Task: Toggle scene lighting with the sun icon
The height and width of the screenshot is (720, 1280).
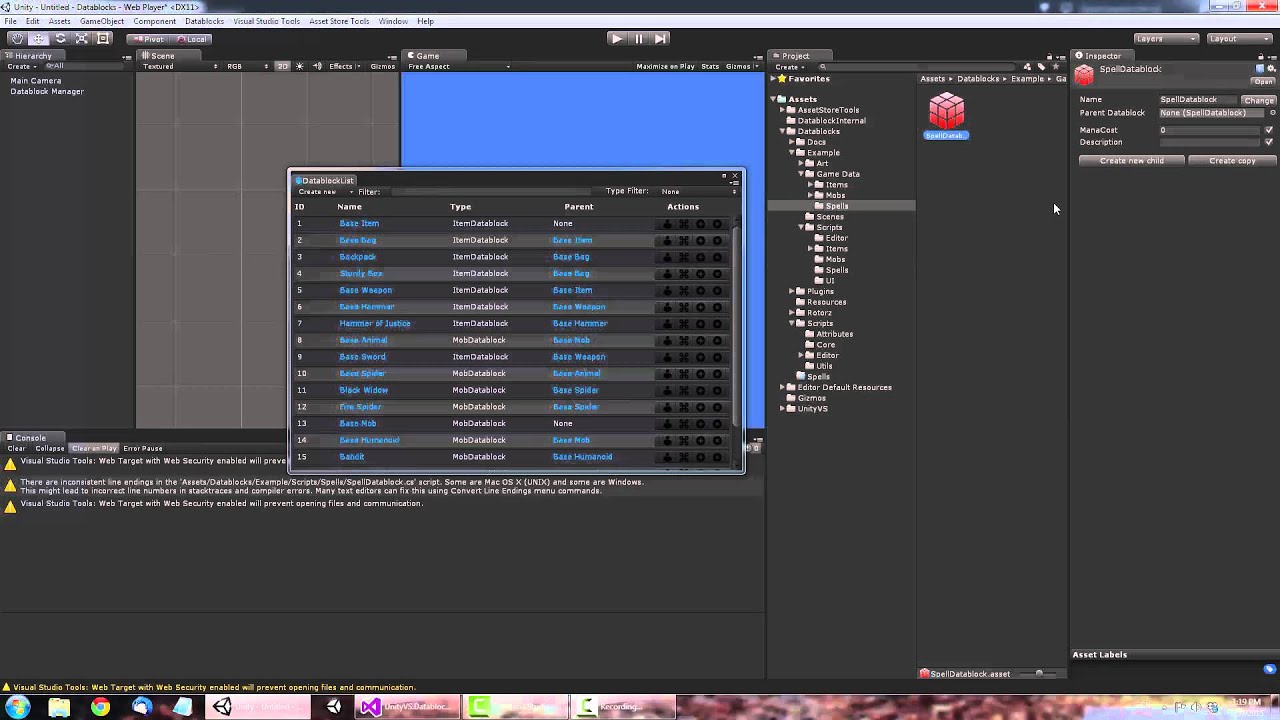Action: coord(299,66)
